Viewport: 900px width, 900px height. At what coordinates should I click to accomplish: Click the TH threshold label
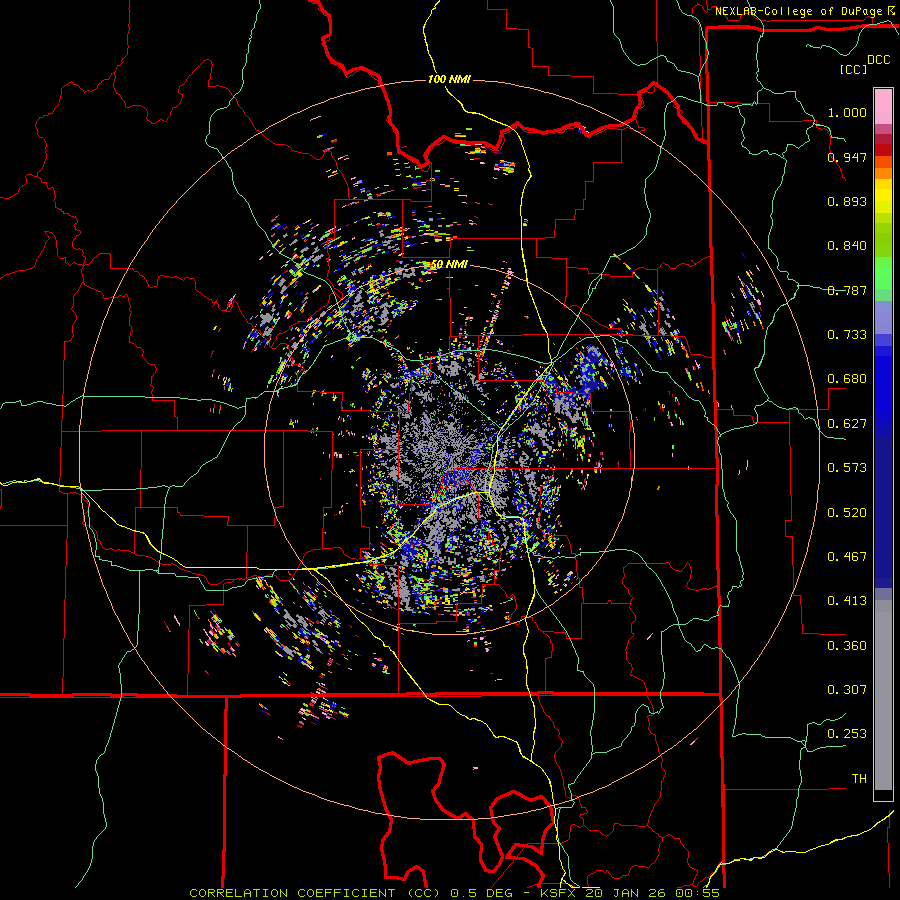coord(859,779)
